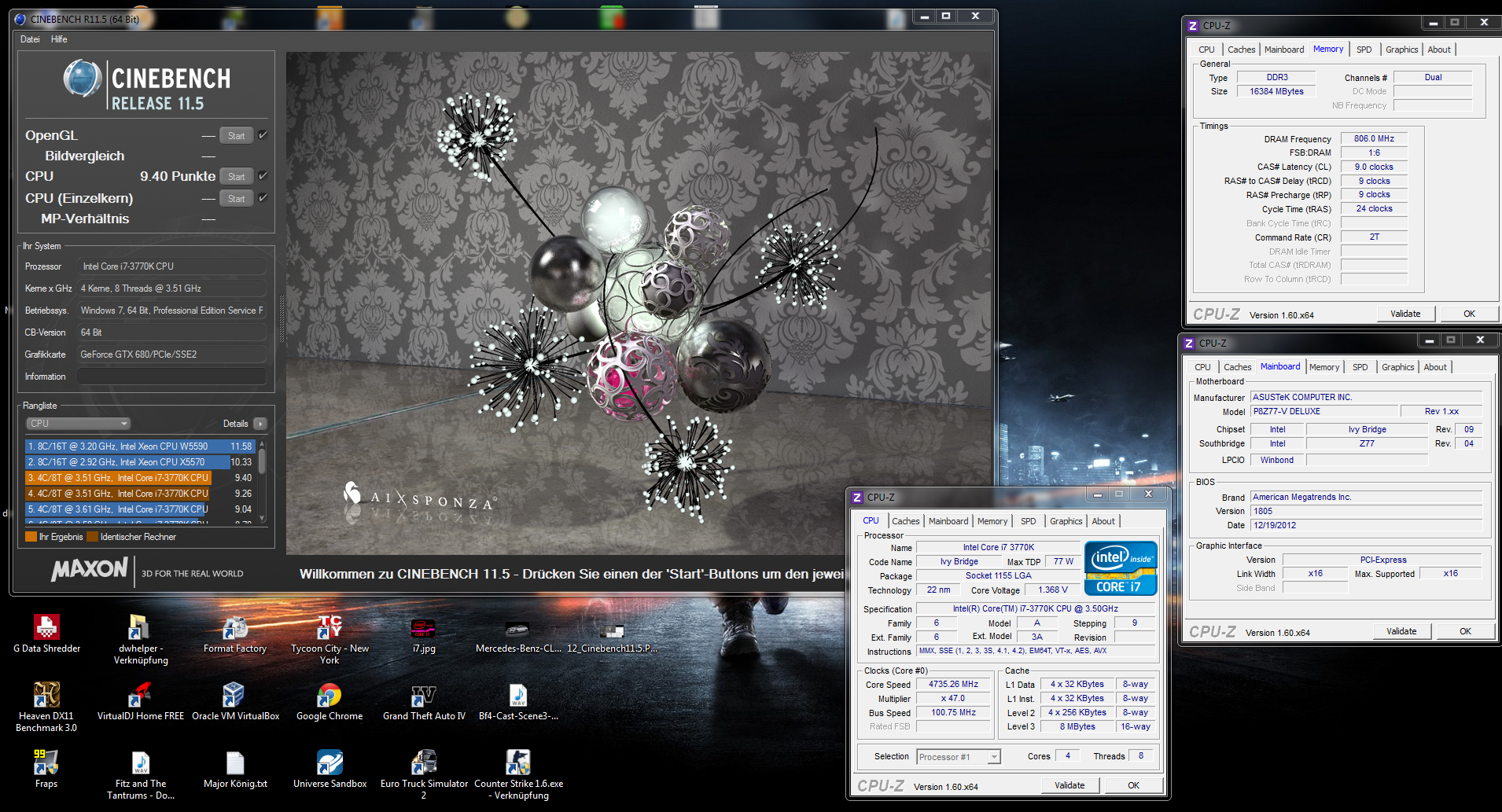Click OK in CPU-Z Memory window
Image resolution: width=1502 pixels, height=812 pixels.
click(1469, 314)
